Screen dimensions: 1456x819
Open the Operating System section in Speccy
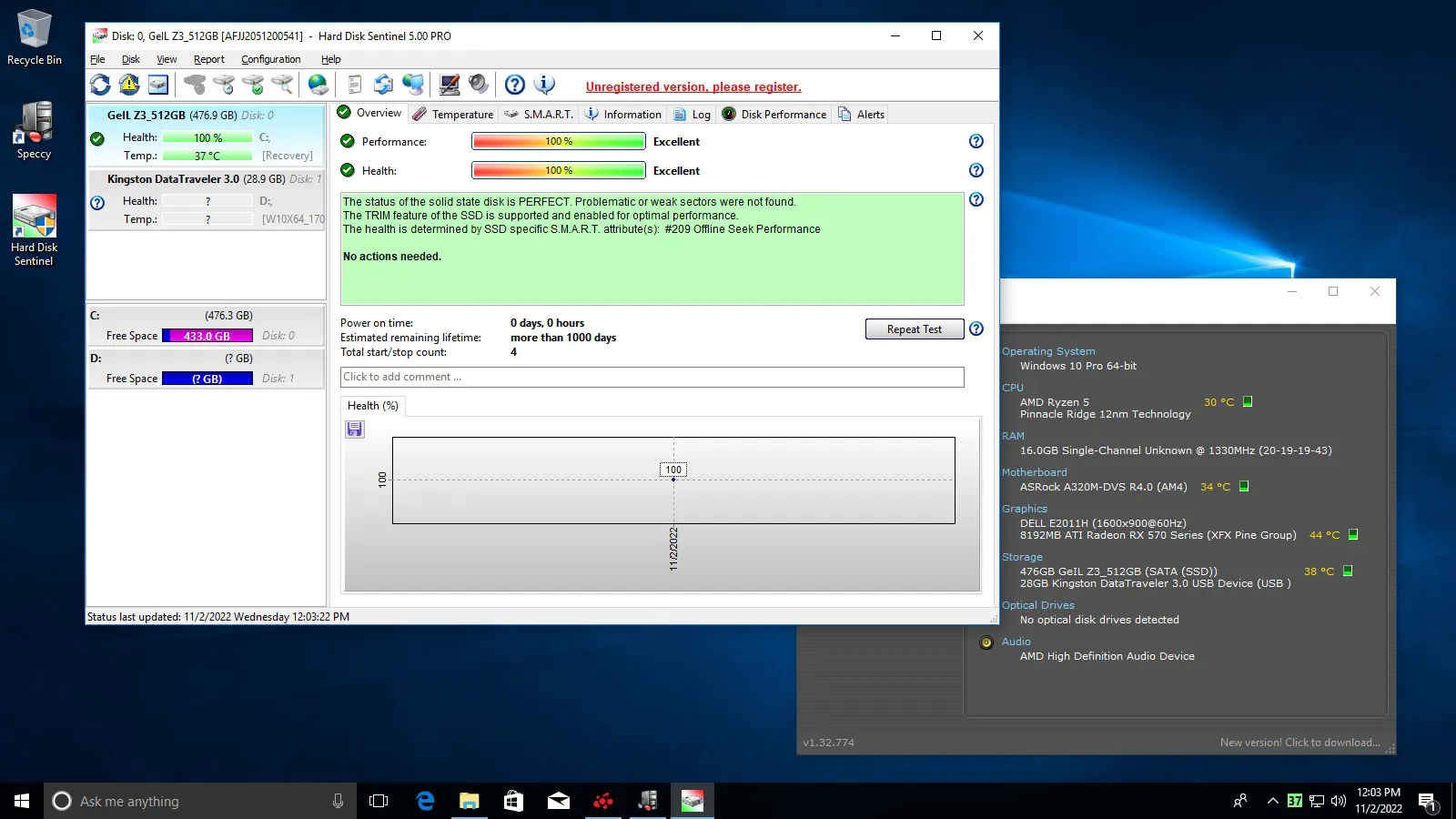pos(1048,351)
